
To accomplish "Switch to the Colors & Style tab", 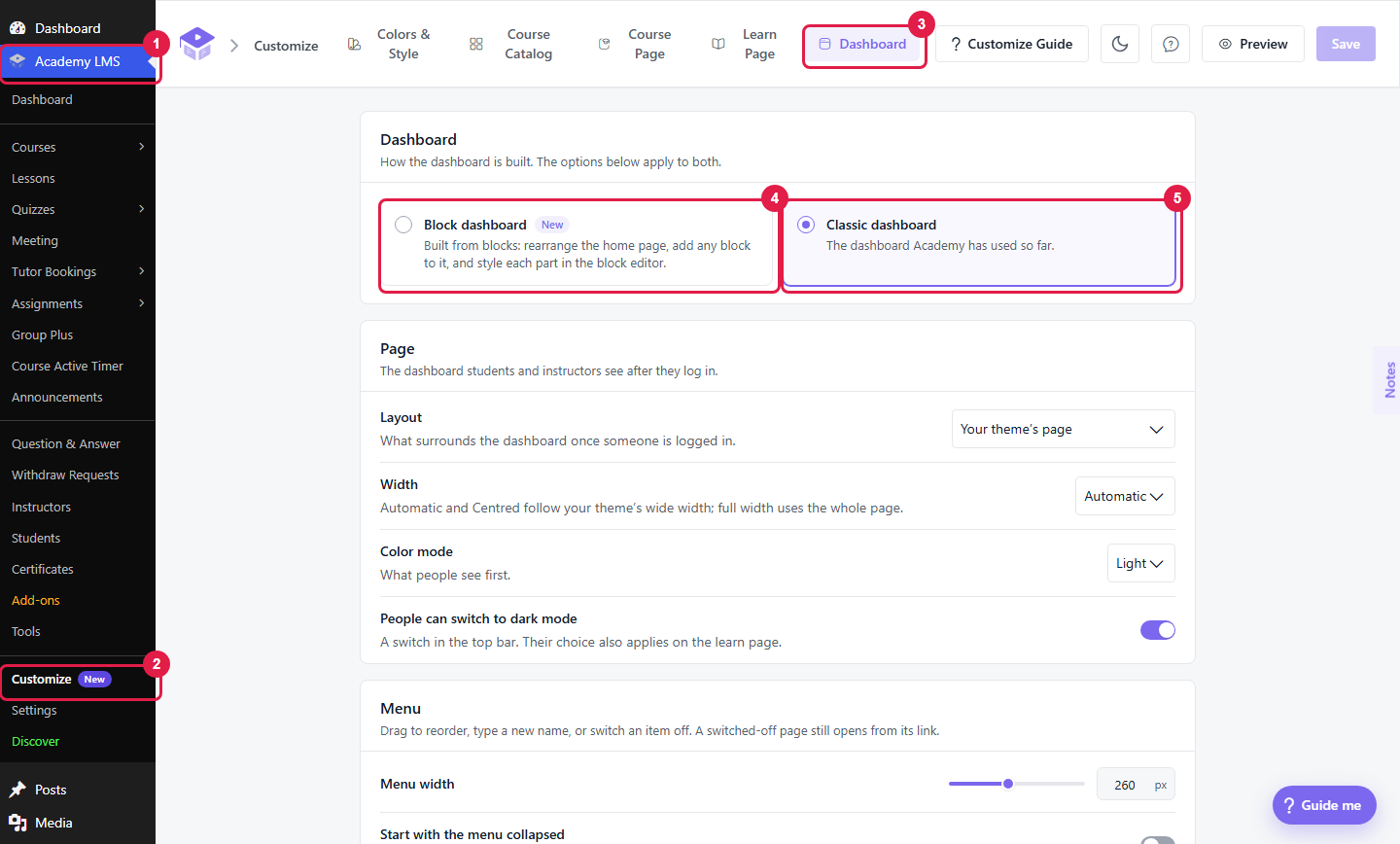I will pos(389,44).
